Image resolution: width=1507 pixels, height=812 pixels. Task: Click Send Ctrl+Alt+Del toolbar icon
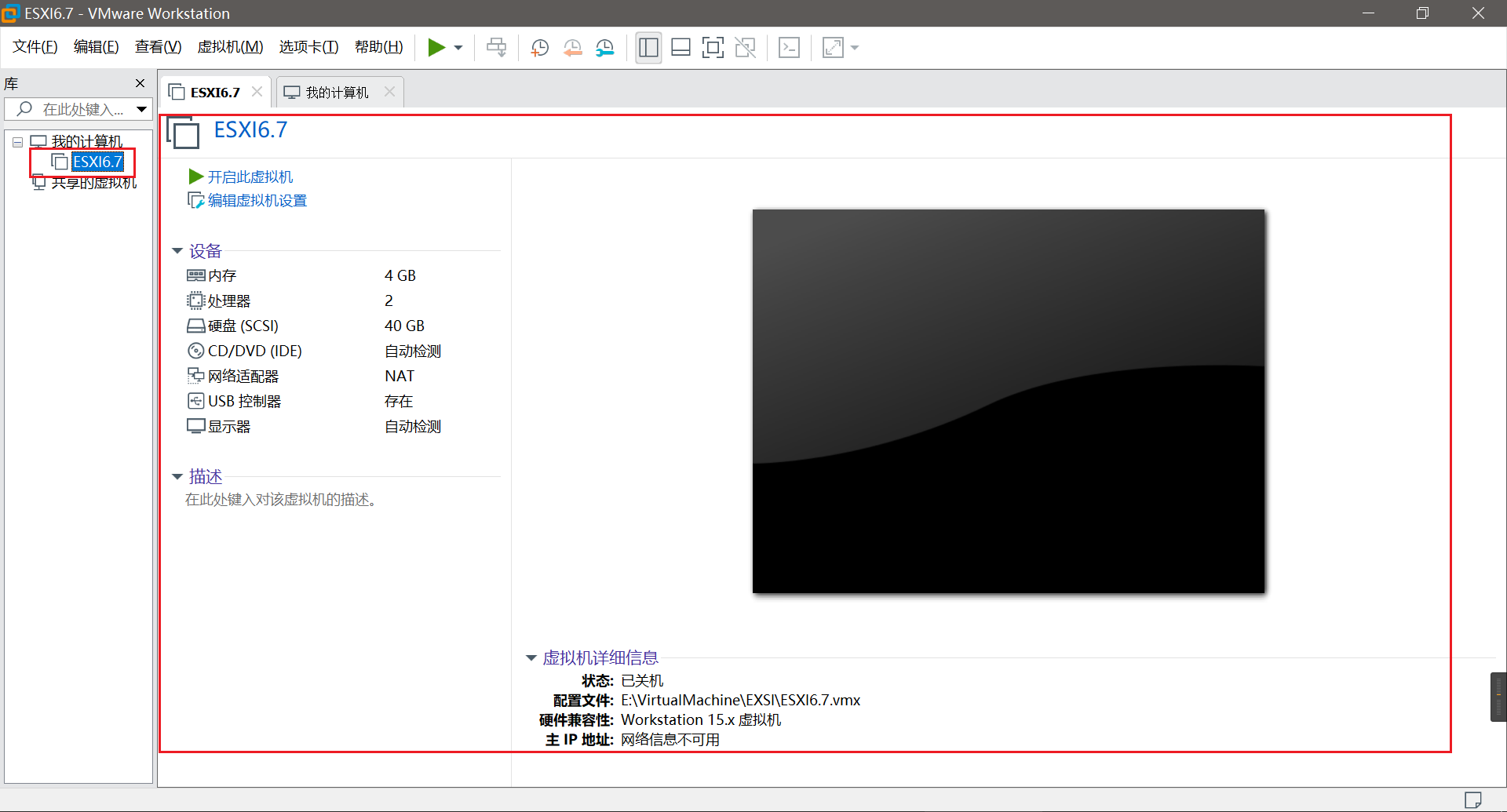496,48
